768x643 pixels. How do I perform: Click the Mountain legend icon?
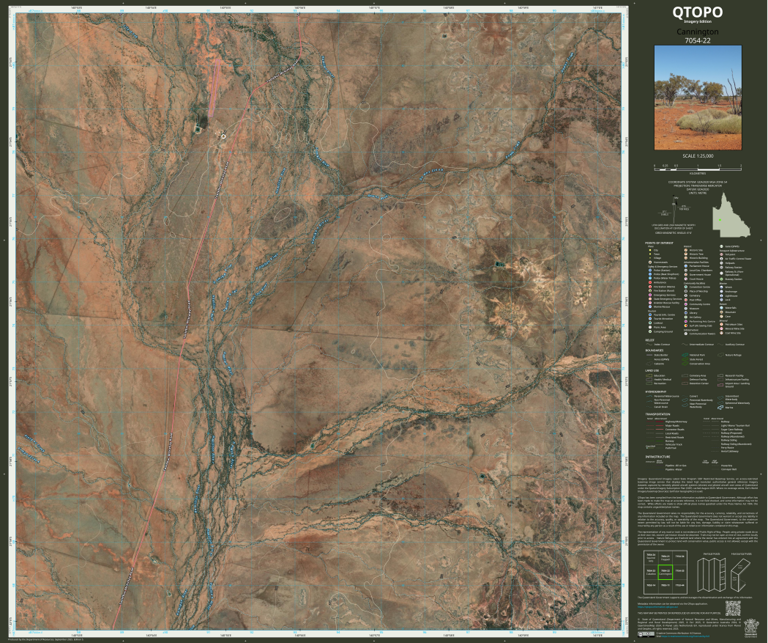tap(721, 312)
